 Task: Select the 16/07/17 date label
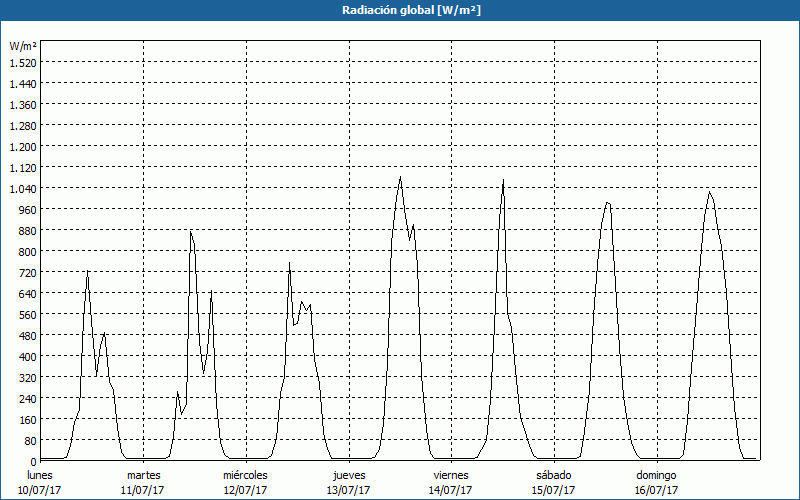coord(656,490)
